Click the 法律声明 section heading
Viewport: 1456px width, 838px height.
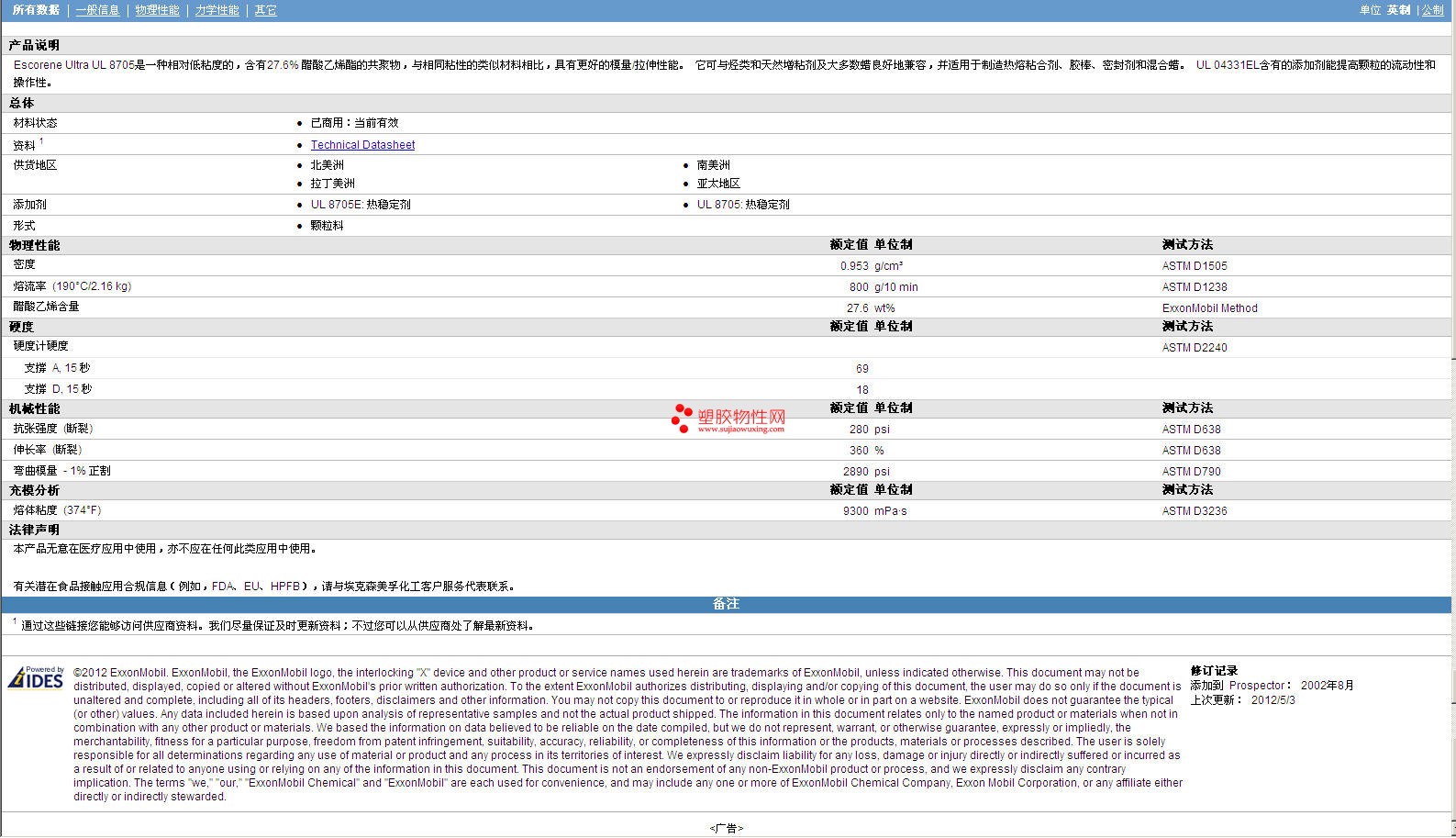34,530
